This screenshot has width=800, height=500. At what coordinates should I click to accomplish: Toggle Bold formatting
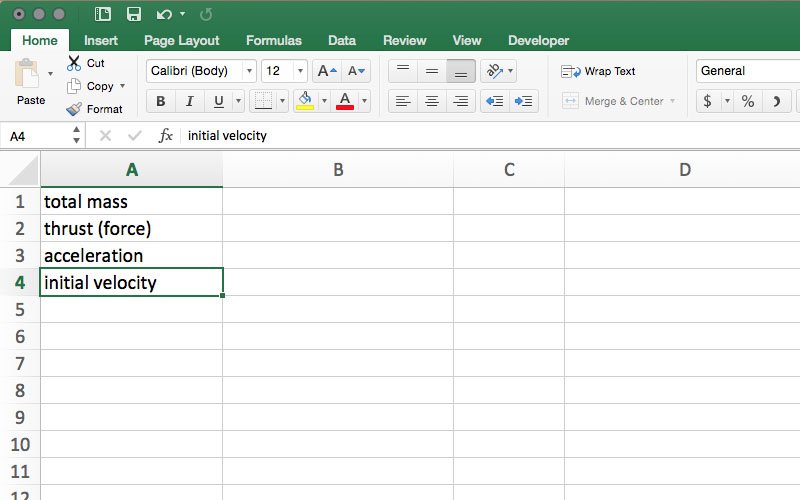click(x=160, y=101)
